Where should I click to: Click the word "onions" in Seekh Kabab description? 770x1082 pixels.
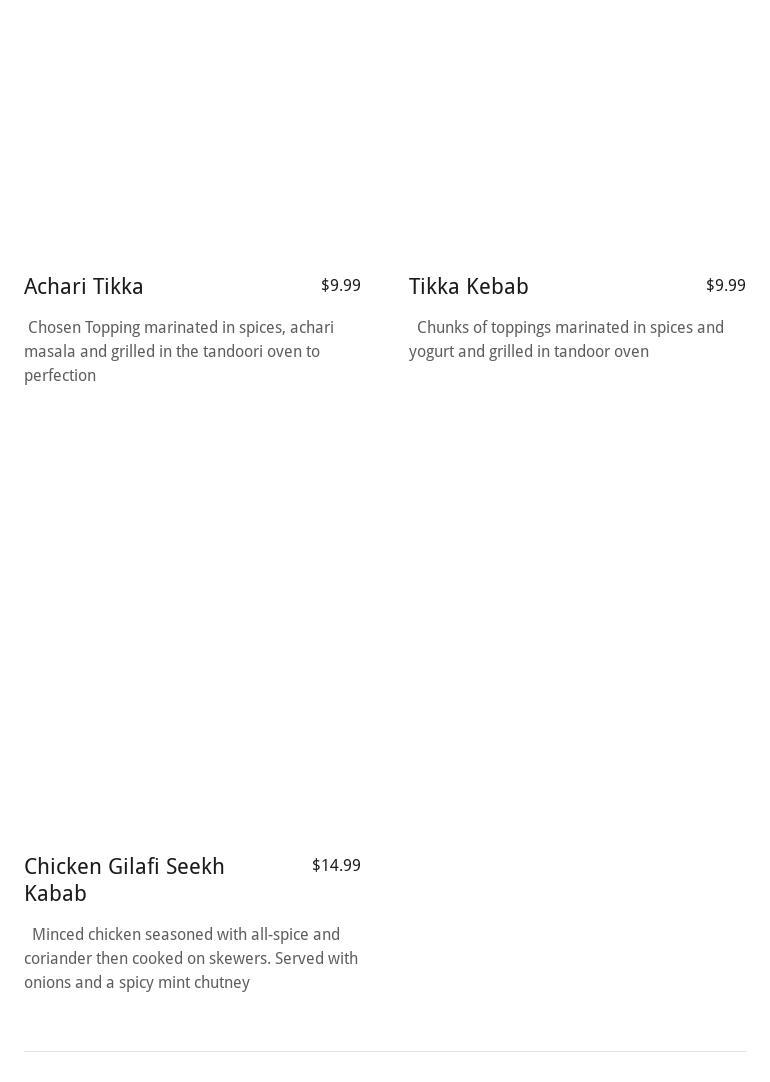[x=48, y=983]
